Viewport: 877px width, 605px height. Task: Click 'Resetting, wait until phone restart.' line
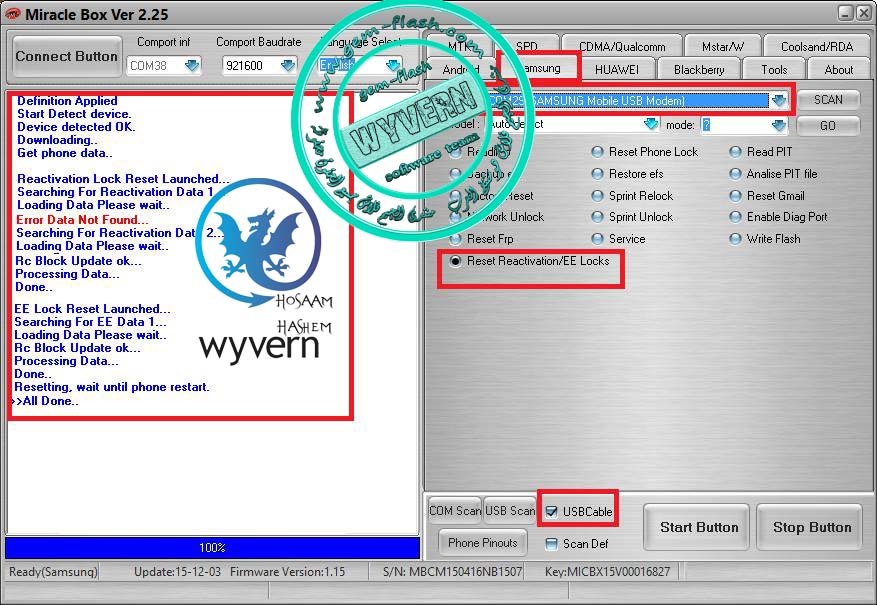pos(112,387)
